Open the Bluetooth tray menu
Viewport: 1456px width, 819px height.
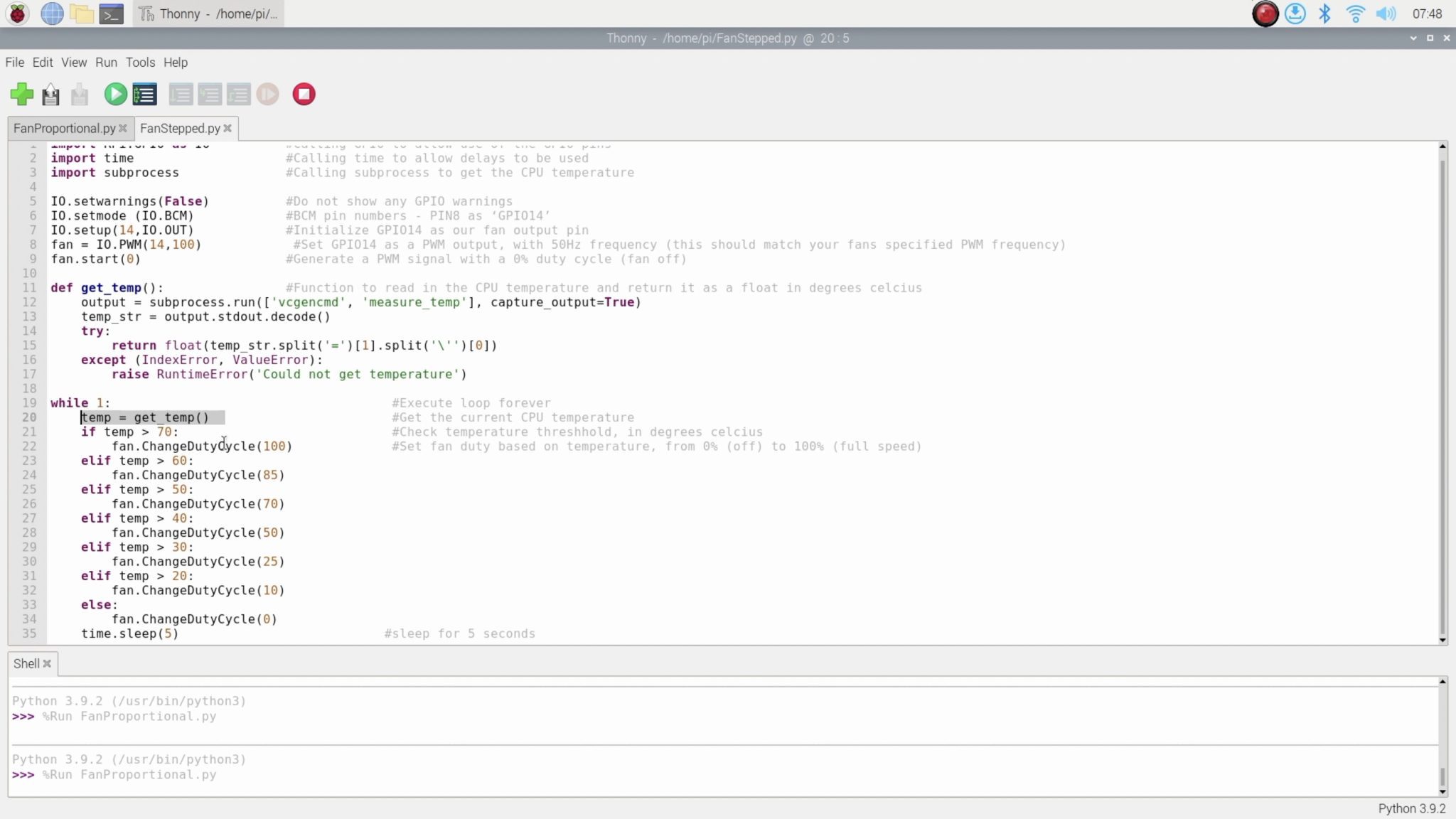(x=1324, y=14)
